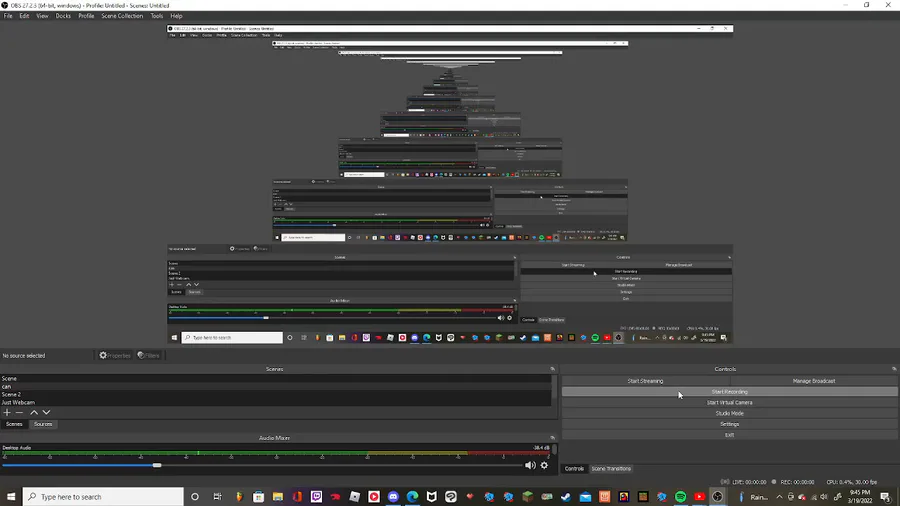Open YouTube icon in taskbar
900x506 pixels.
700,497
